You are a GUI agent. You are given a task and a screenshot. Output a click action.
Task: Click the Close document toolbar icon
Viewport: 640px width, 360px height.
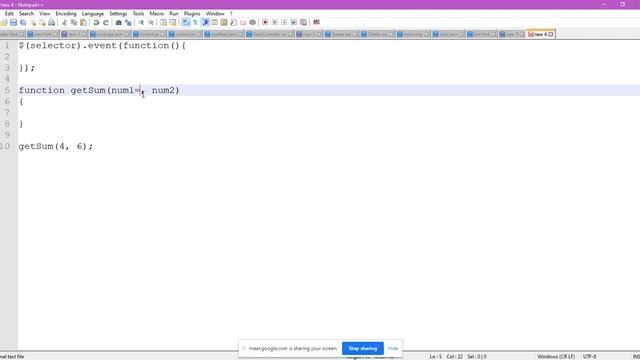pos(33,22)
